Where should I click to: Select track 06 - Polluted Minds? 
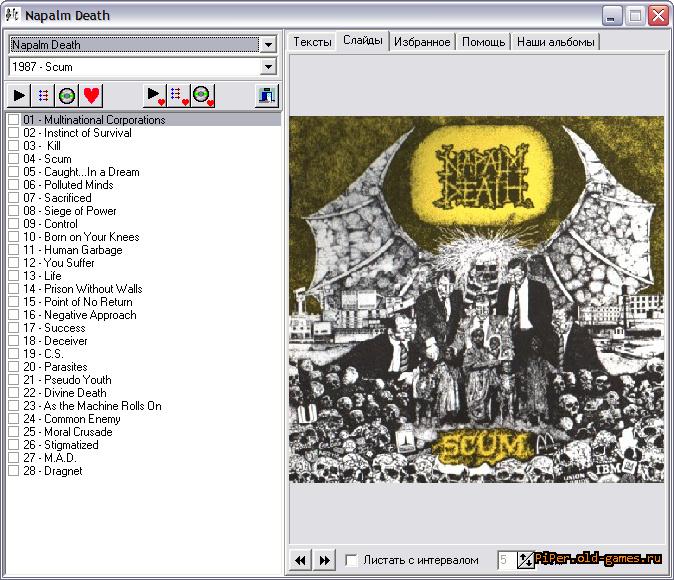pos(68,185)
